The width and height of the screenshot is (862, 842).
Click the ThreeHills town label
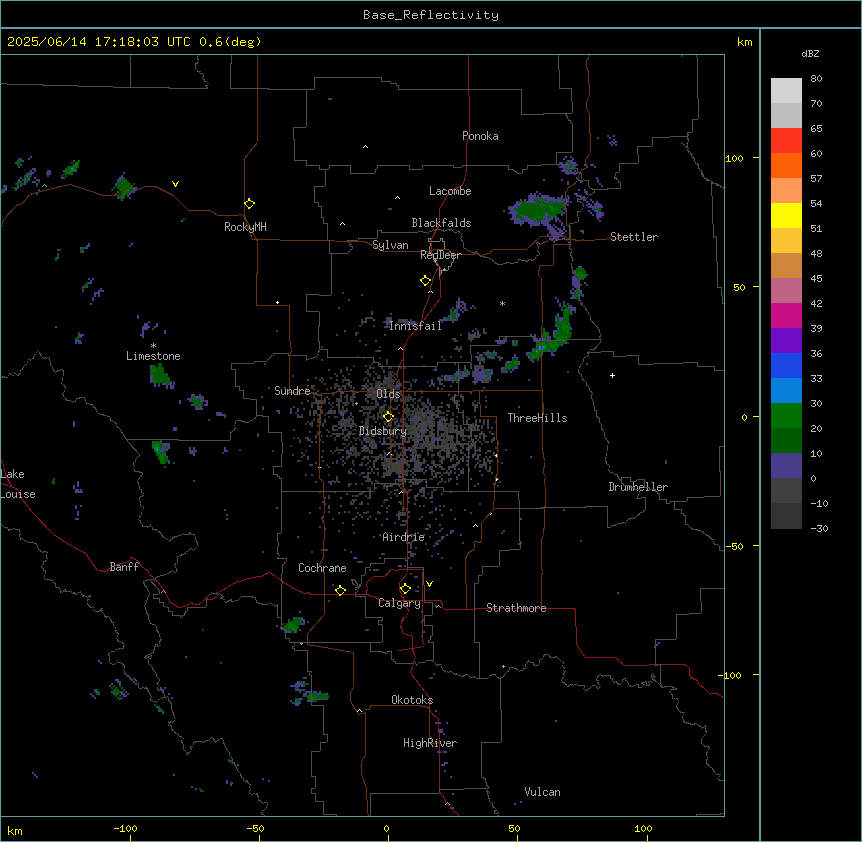point(537,418)
